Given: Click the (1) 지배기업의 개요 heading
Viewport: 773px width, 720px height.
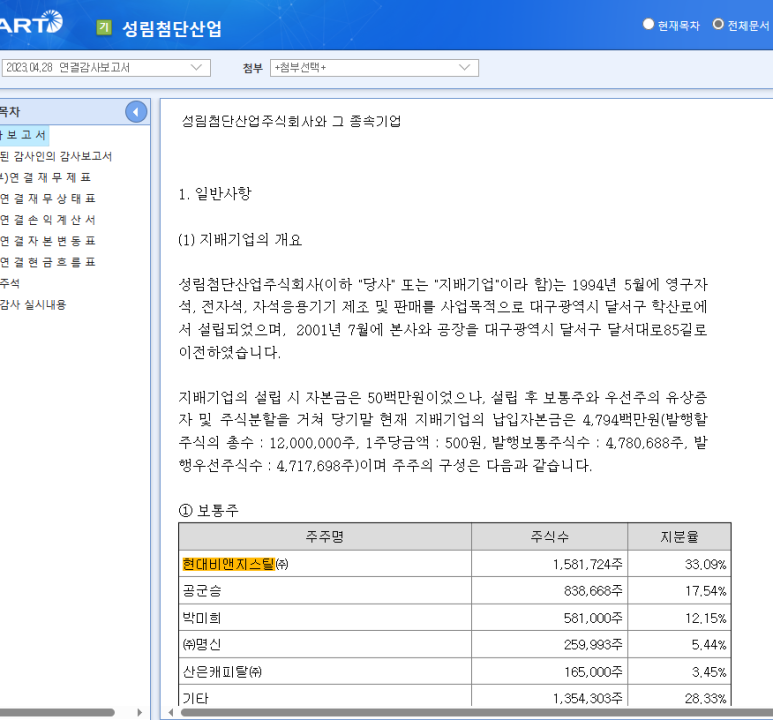Looking at the screenshot, I should 240,240.
